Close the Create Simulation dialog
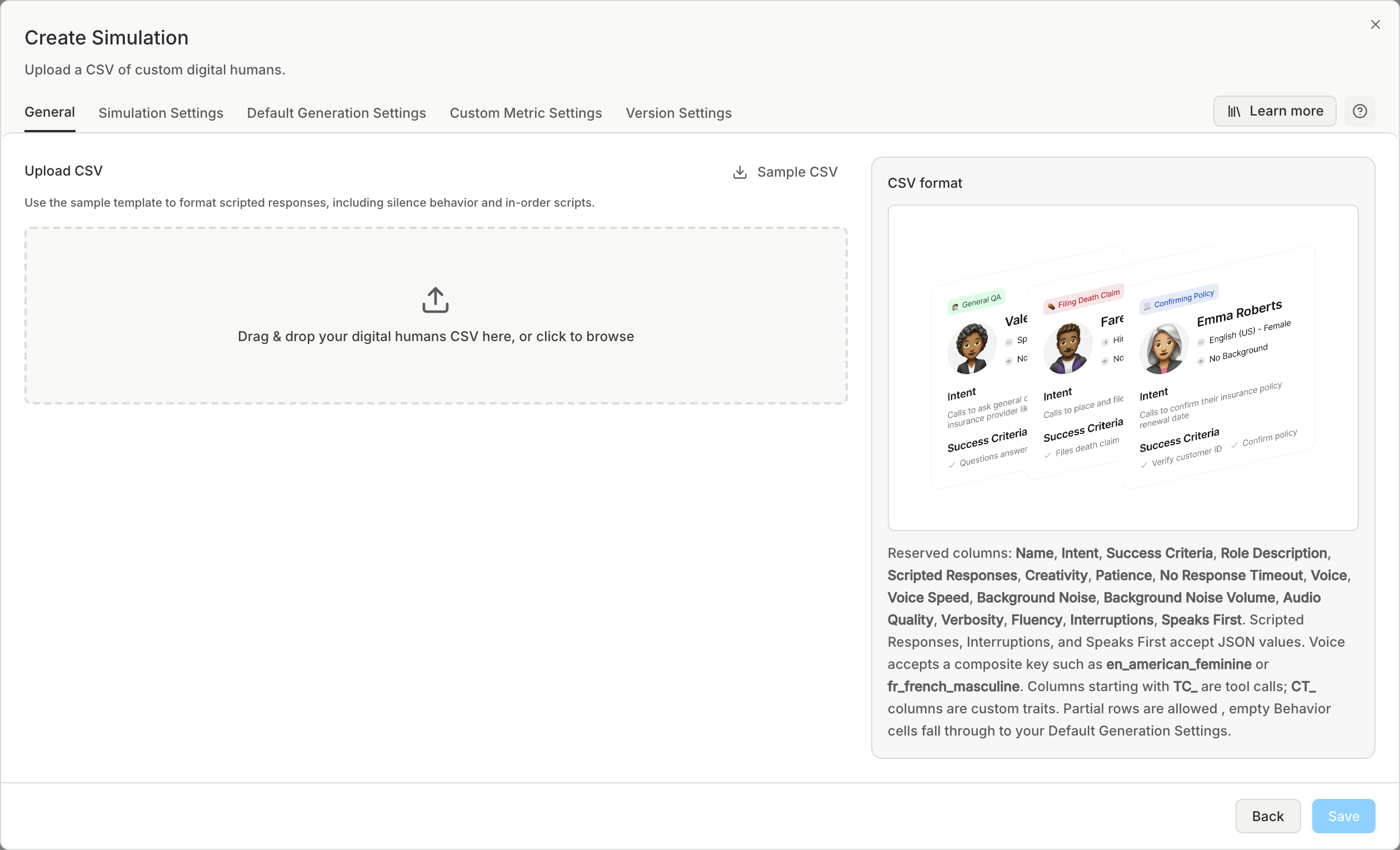 pyautogui.click(x=1375, y=24)
